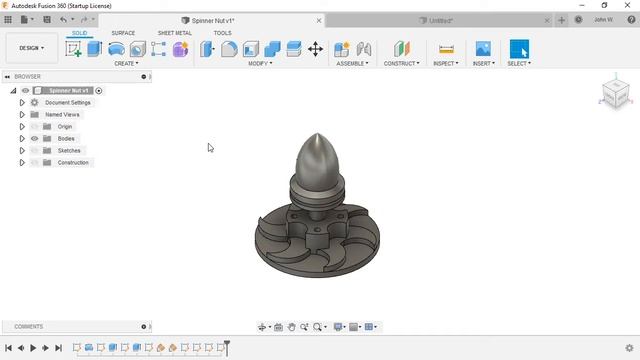Select the Measure tool
Image resolution: width=640 pixels, height=360 pixels.
pyautogui.click(x=446, y=49)
